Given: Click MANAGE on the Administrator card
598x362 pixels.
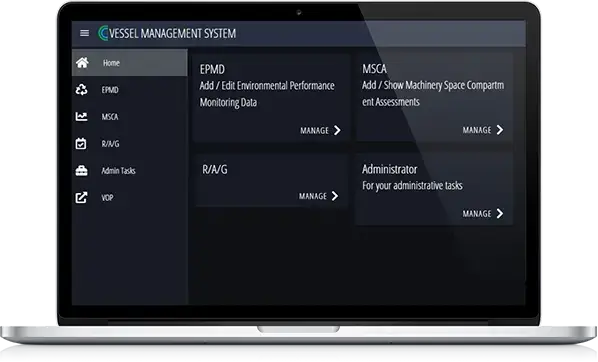Looking at the screenshot, I should [x=477, y=214].
